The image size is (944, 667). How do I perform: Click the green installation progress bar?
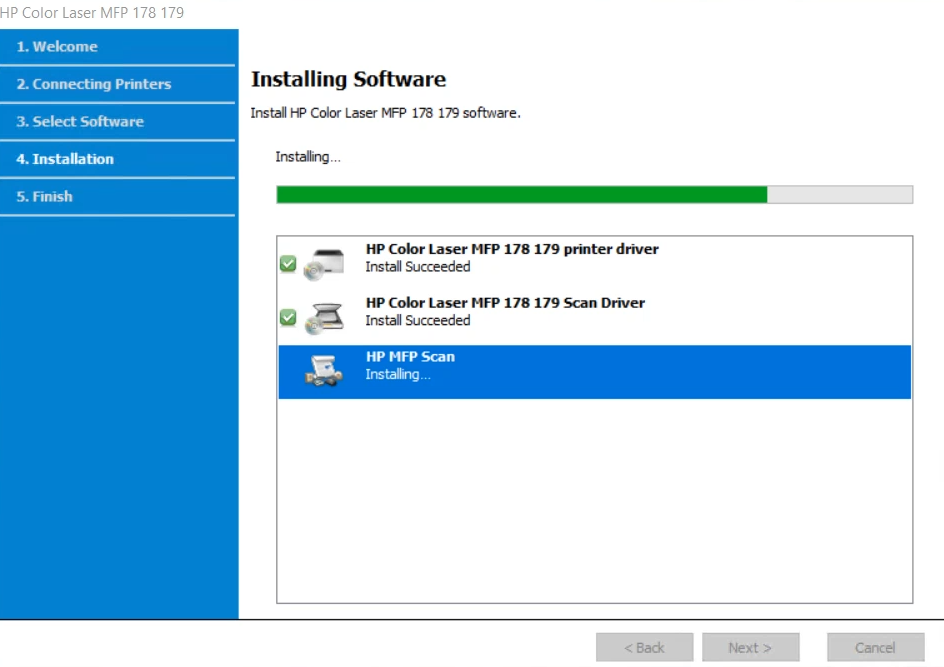coord(594,194)
